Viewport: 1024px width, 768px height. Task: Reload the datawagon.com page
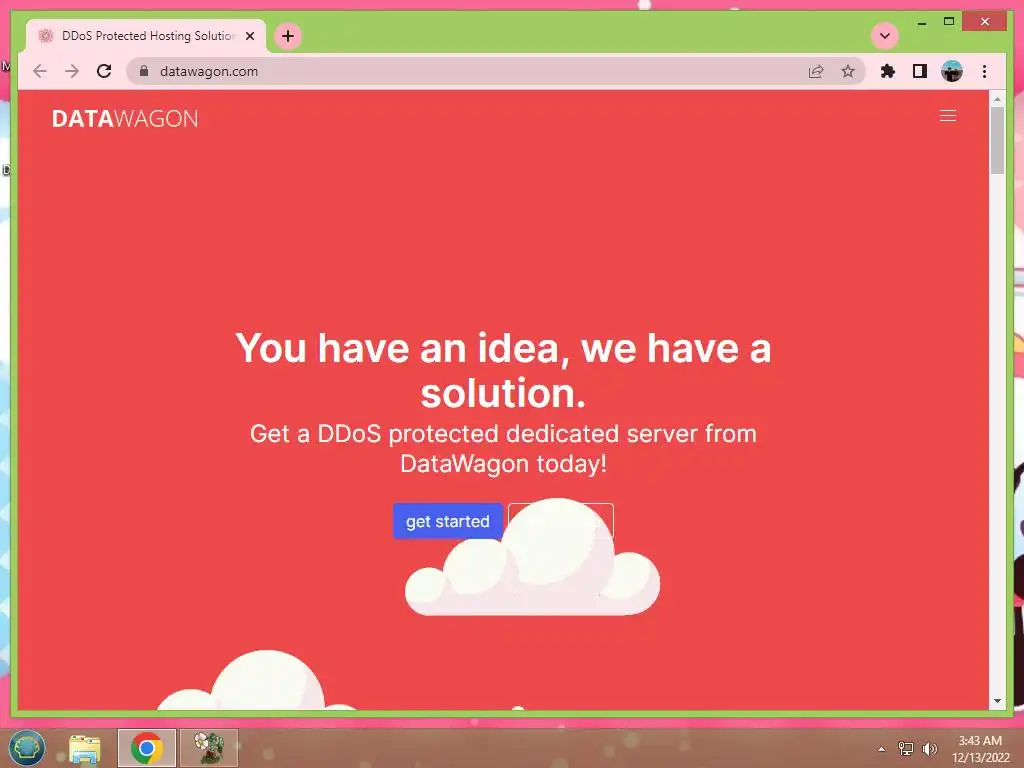[104, 71]
